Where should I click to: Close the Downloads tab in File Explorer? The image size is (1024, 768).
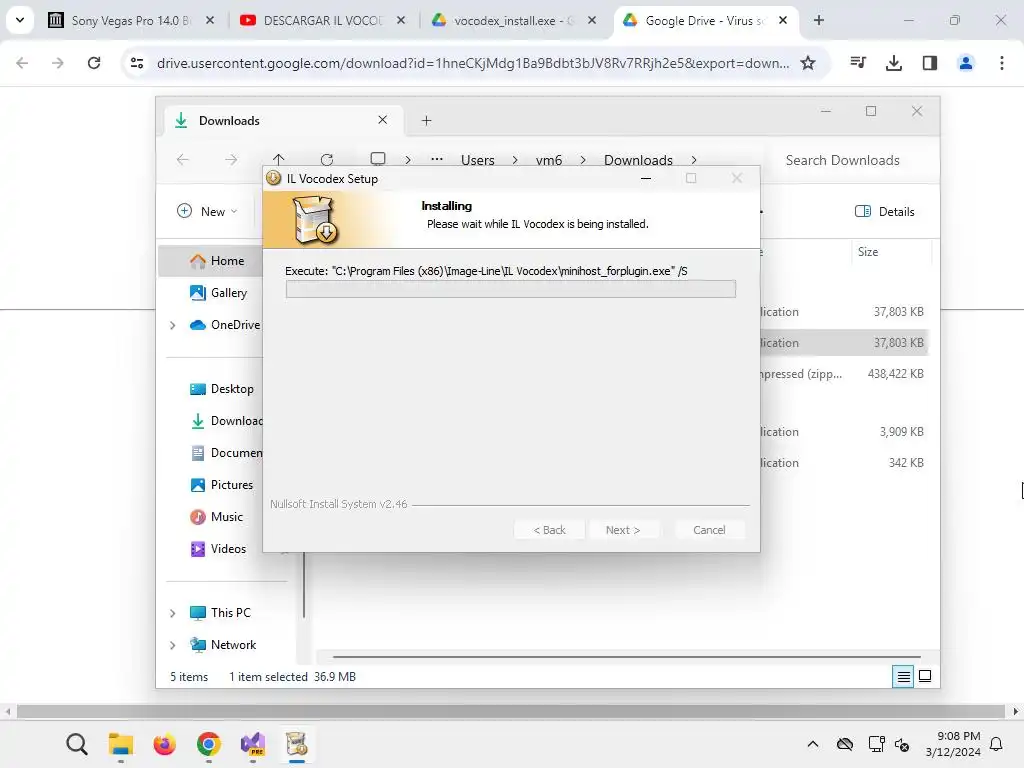point(383,120)
